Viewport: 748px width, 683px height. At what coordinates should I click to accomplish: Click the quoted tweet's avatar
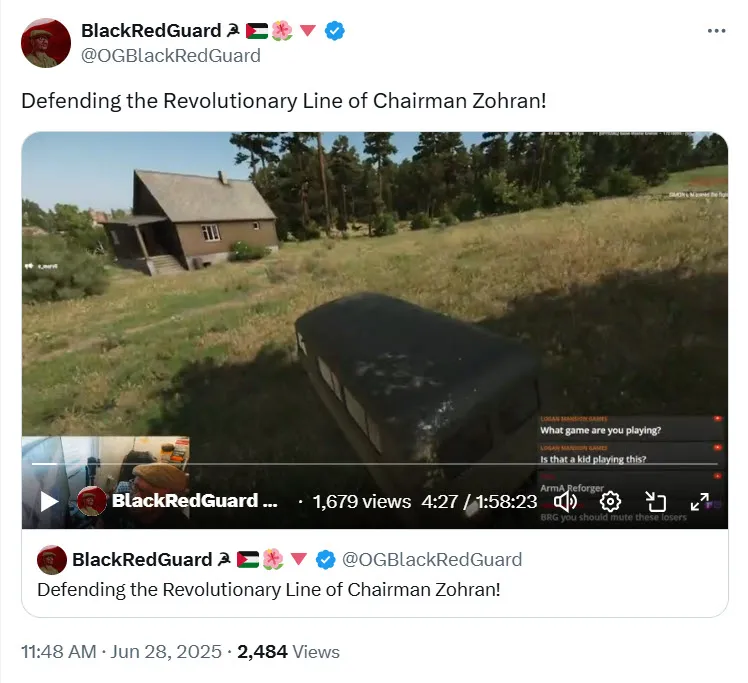(52, 559)
